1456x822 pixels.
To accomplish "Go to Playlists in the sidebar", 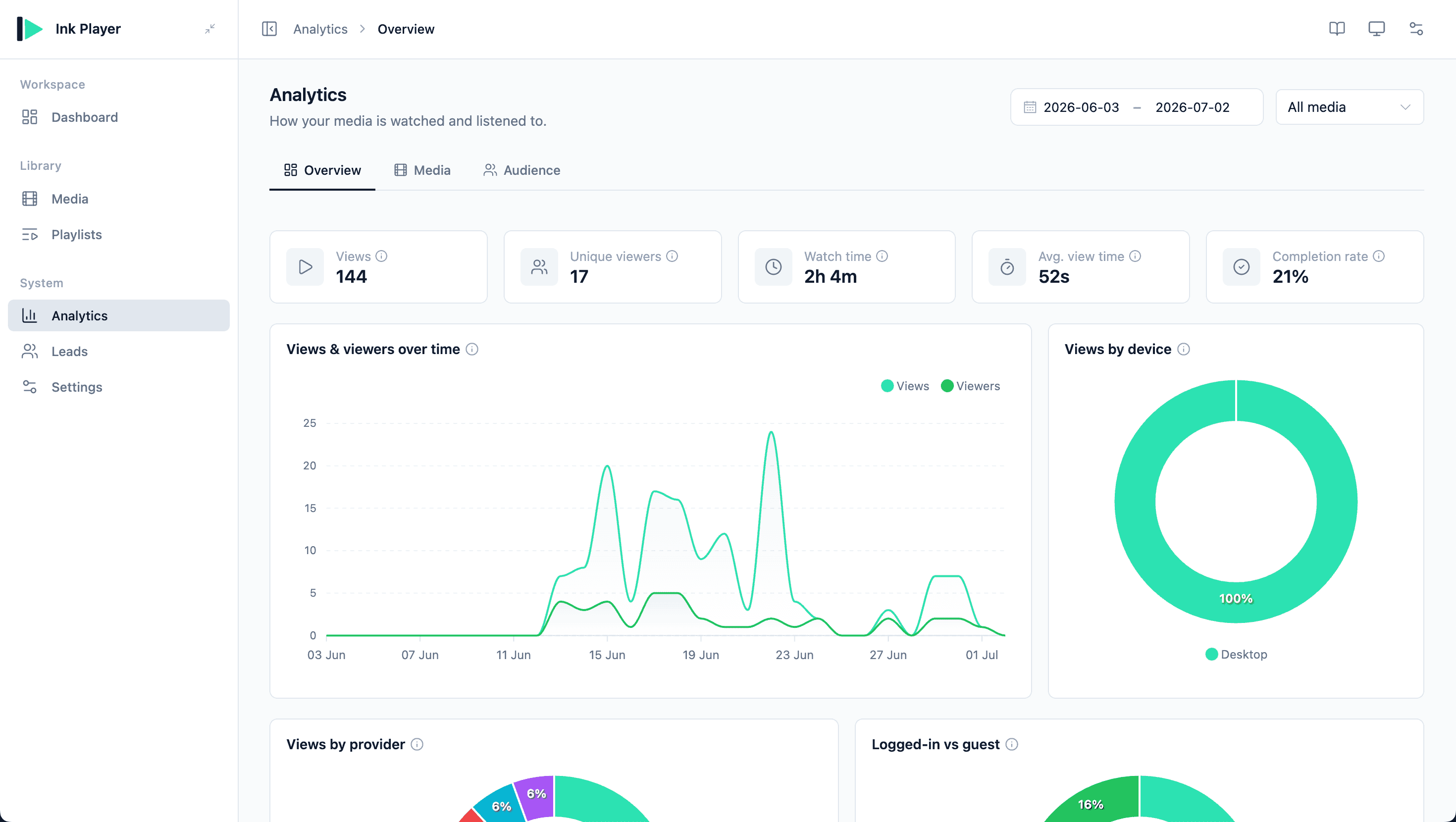I will pyautogui.click(x=119, y=235).
